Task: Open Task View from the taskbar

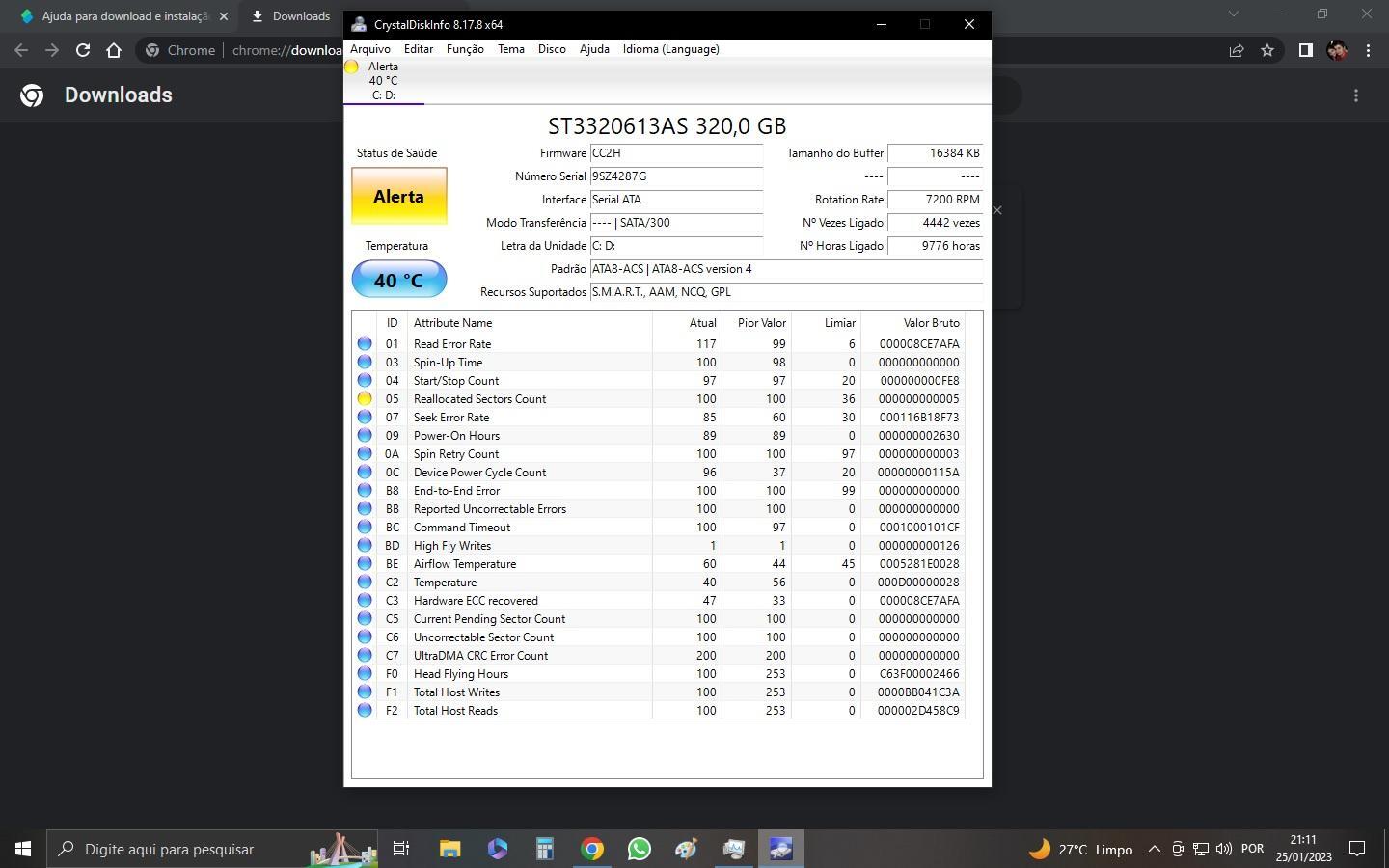Action: click(400, 849)
